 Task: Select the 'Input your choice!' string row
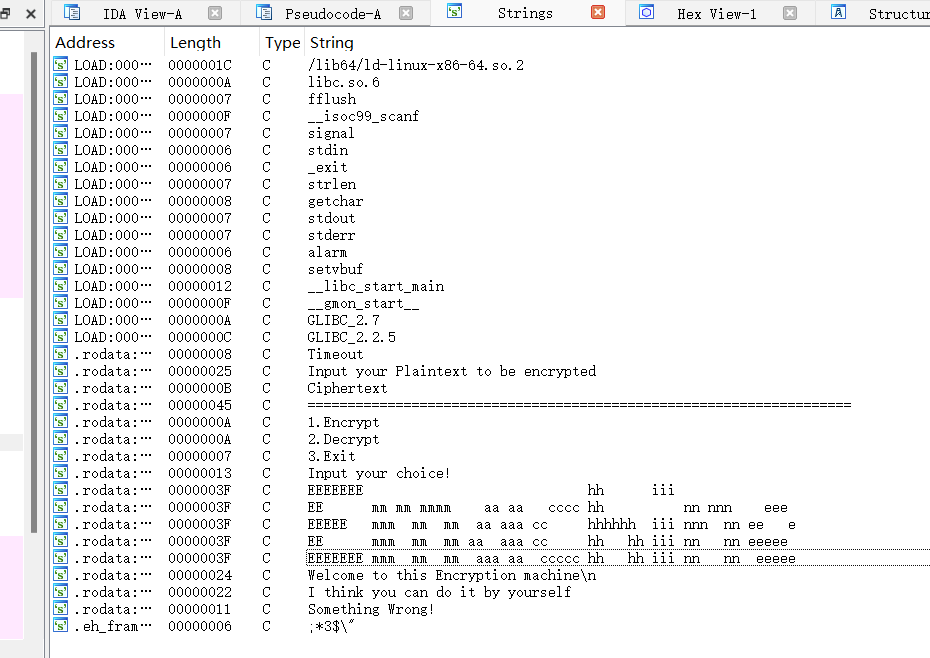click(x=379, y=473)
